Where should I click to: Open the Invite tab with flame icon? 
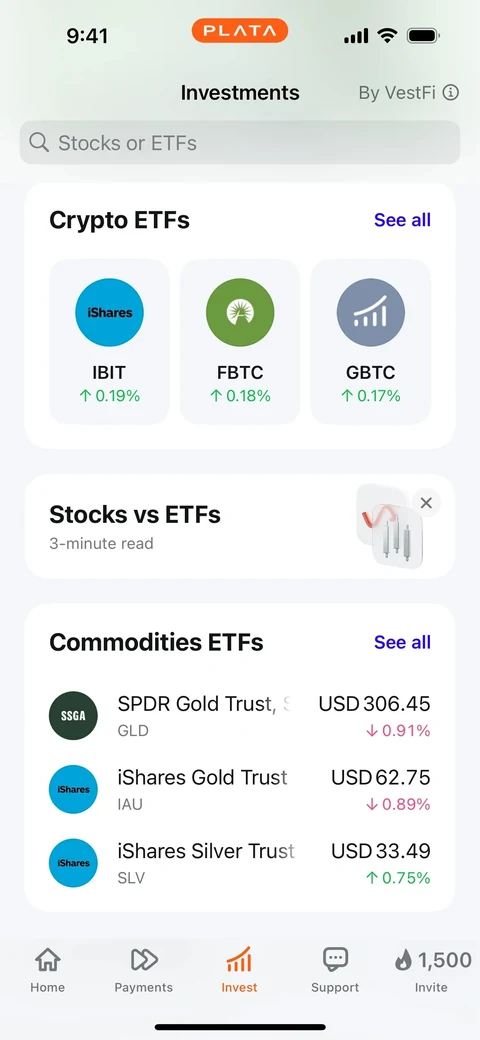coord(432,970)
